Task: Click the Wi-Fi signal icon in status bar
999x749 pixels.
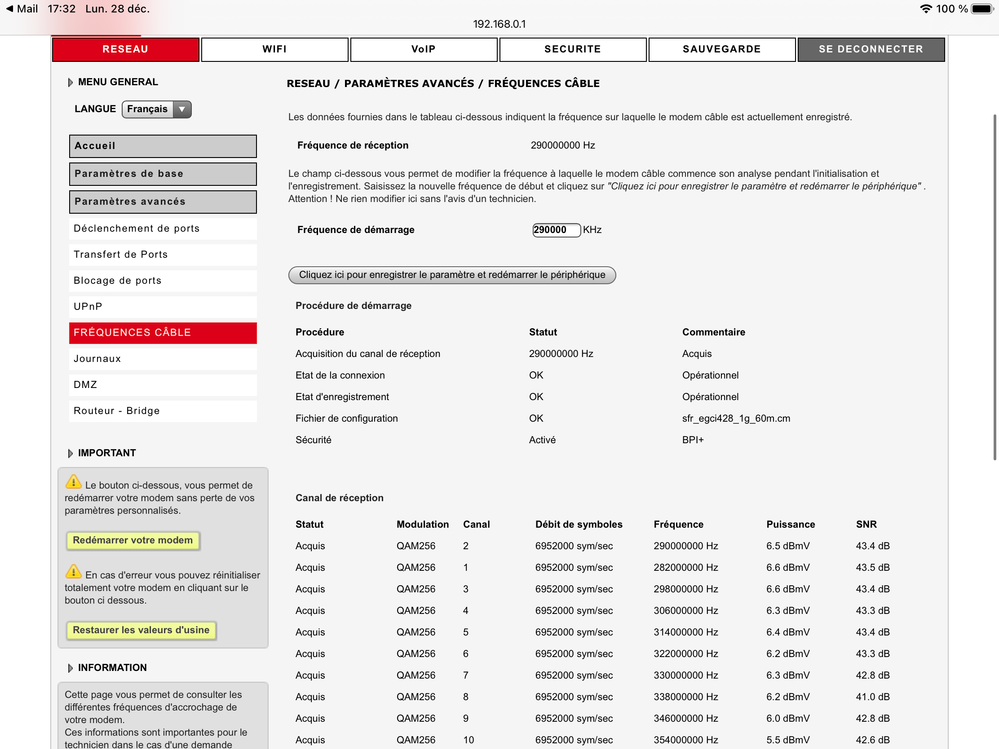Action: tap(925, 8)
